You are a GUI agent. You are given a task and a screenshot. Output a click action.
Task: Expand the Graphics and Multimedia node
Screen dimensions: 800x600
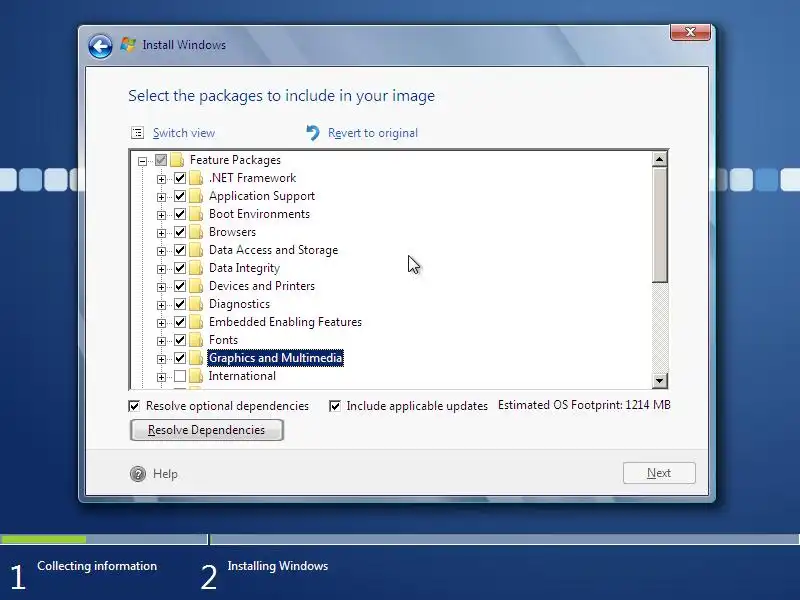point(161,359)
